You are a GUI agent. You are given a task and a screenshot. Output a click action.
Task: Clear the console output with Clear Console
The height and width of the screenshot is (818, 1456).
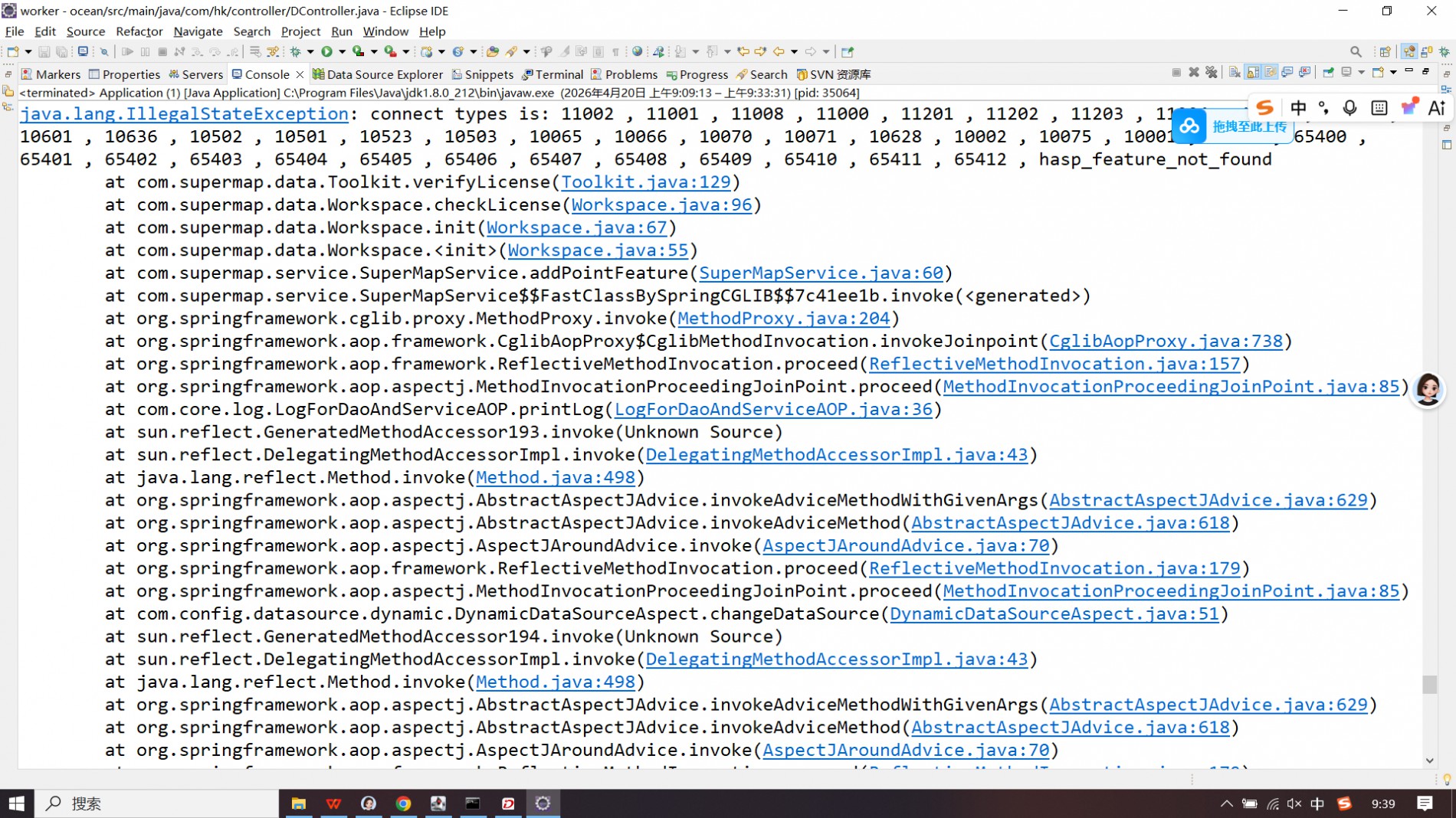click(x=1235, y=73)
